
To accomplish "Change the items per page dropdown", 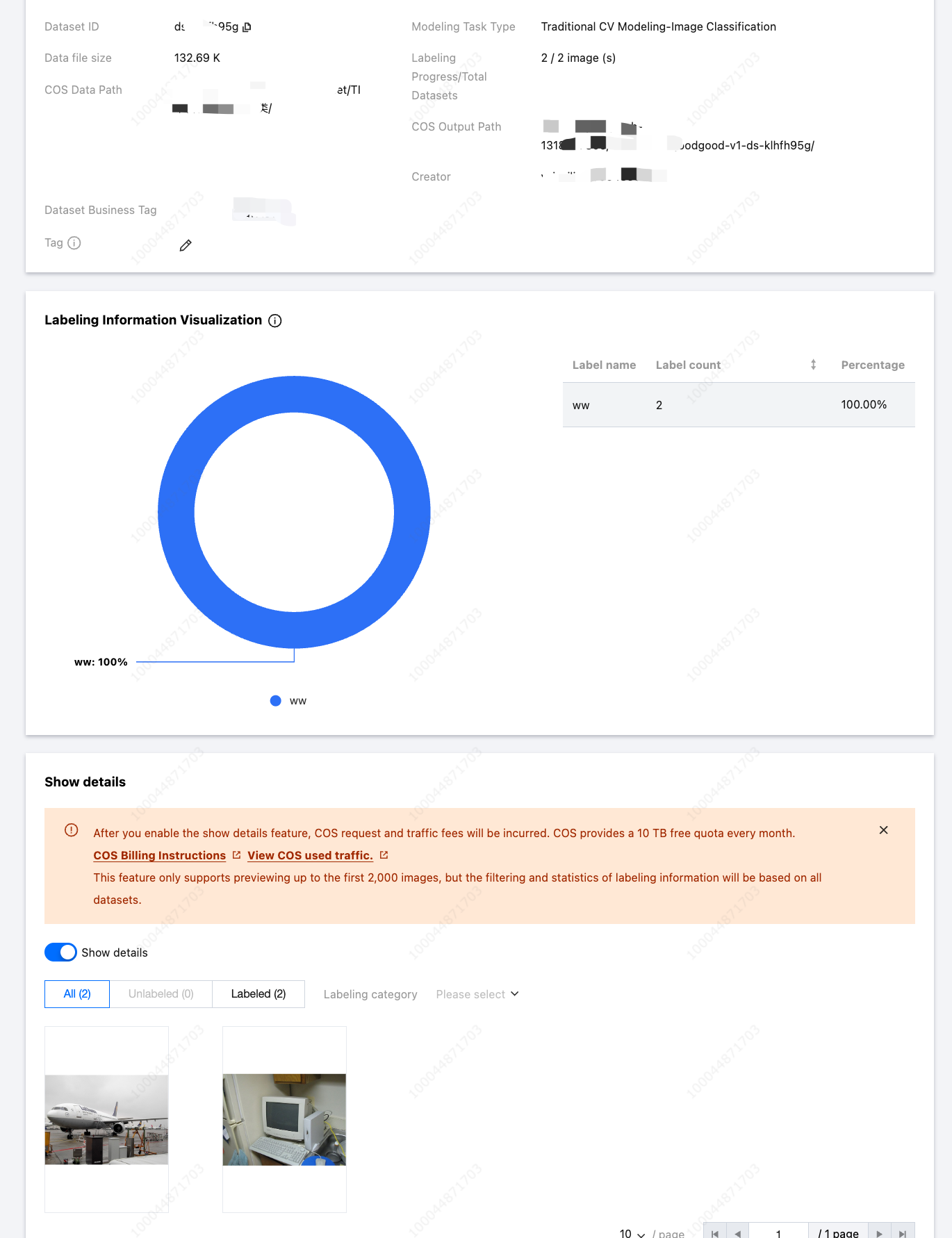I will pos(632,1233).
